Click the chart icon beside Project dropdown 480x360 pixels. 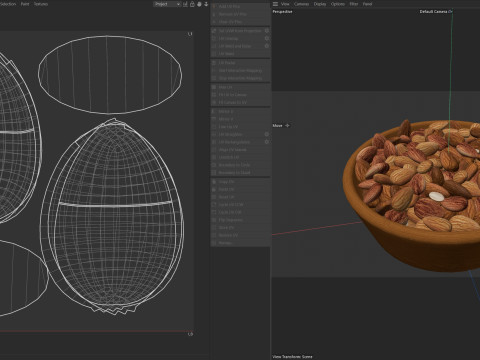click(x=185, y=4)
